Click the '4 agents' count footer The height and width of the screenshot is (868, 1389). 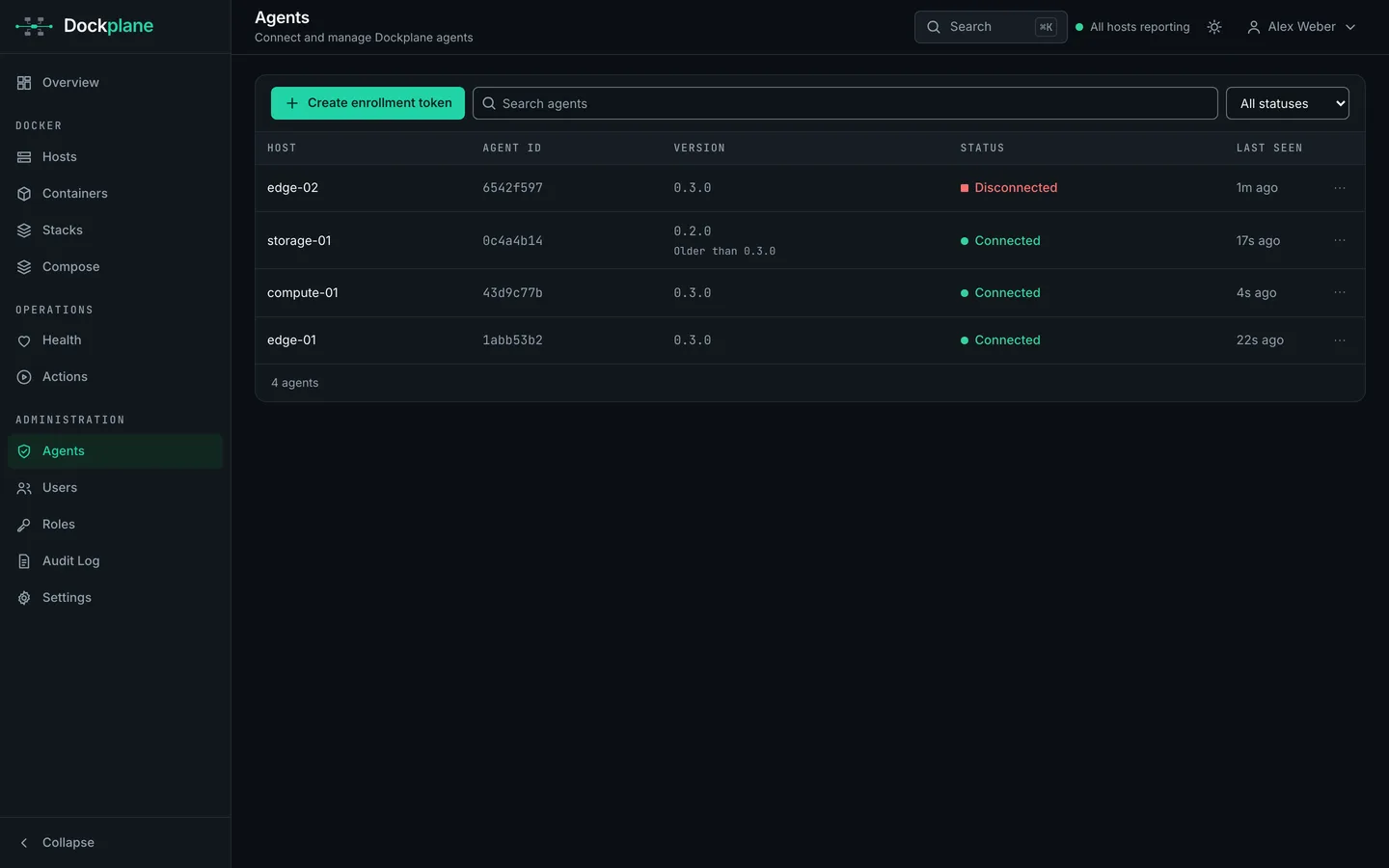pos(294,383)
